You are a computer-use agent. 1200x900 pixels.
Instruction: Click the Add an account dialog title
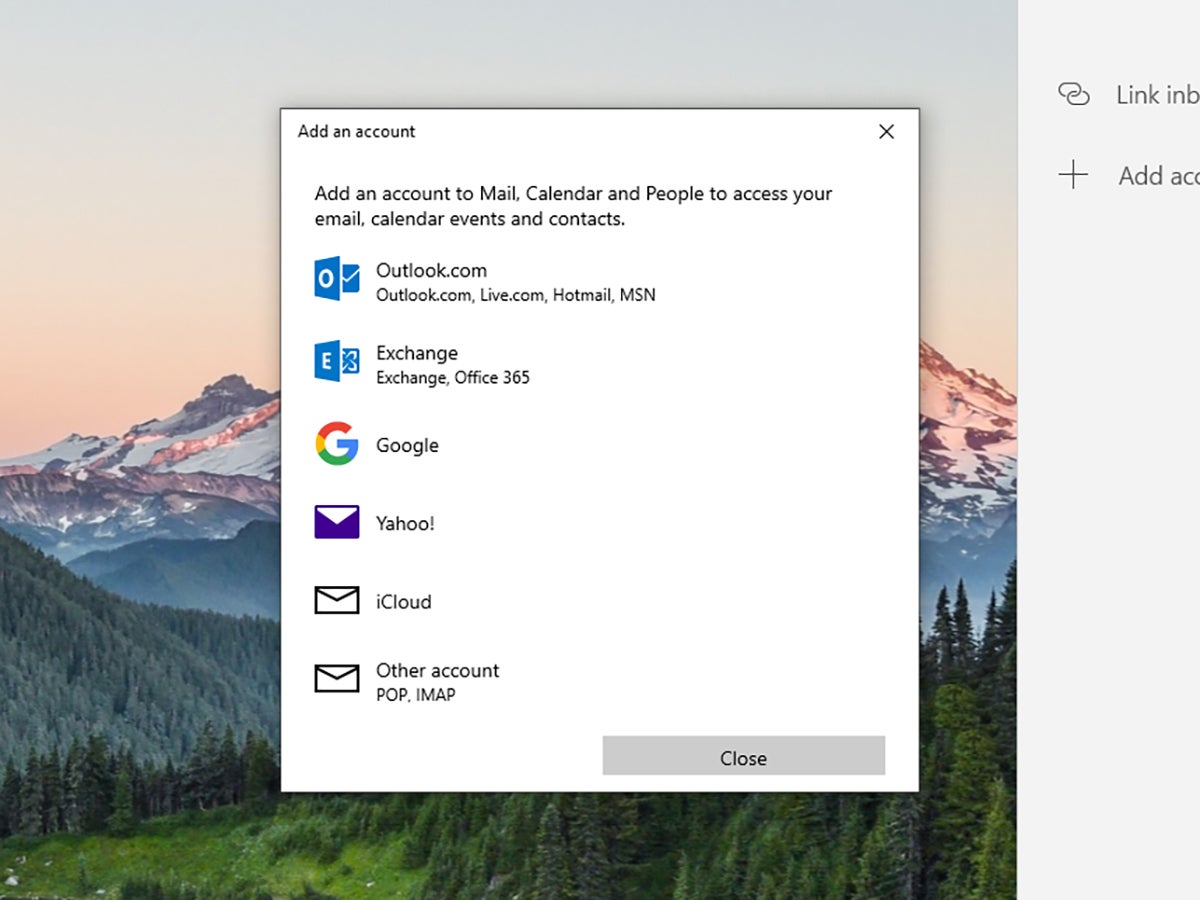point(356,131)
